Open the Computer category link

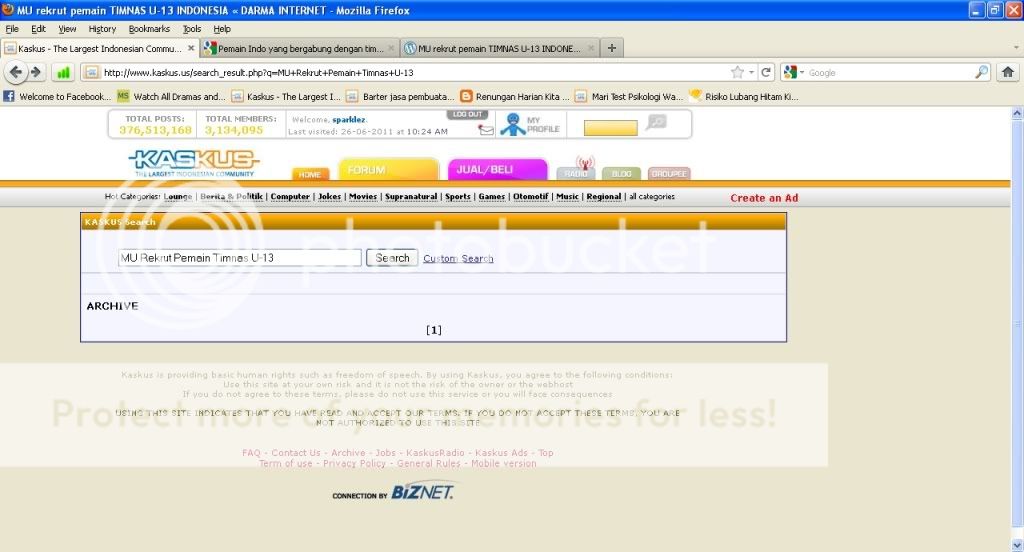[x=290, y=197]
